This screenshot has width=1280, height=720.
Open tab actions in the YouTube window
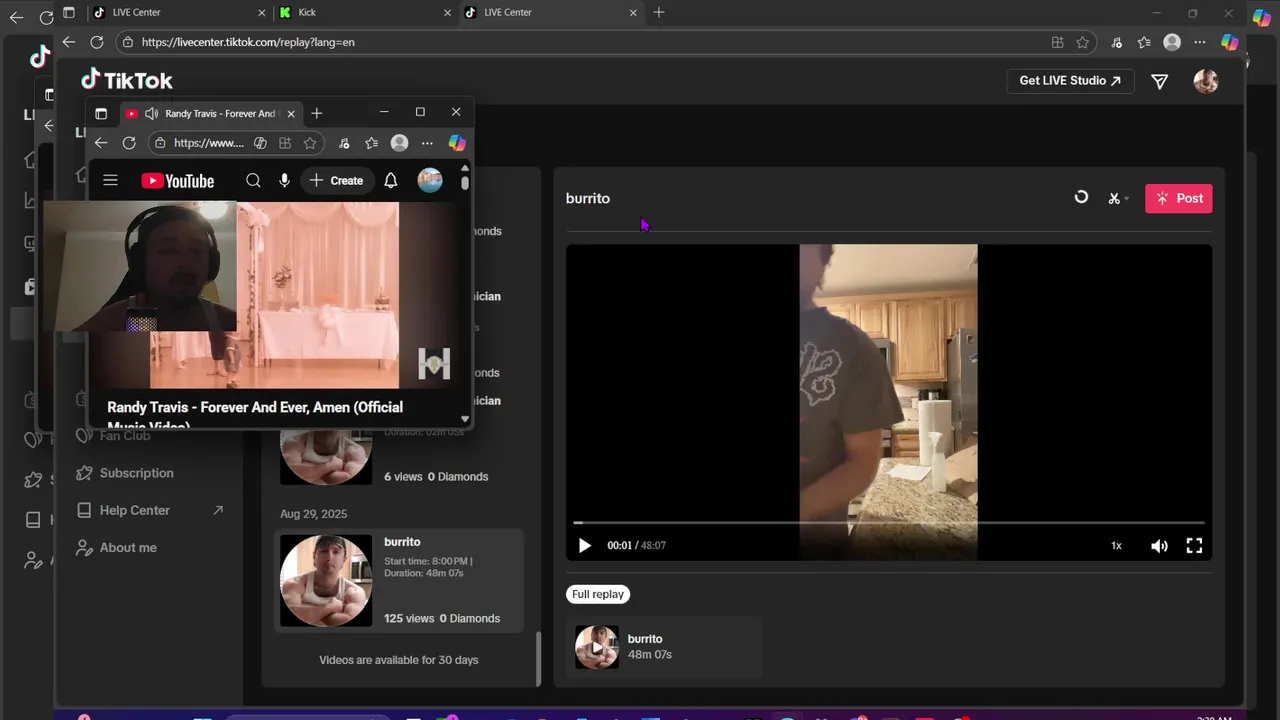coord(101,114)
